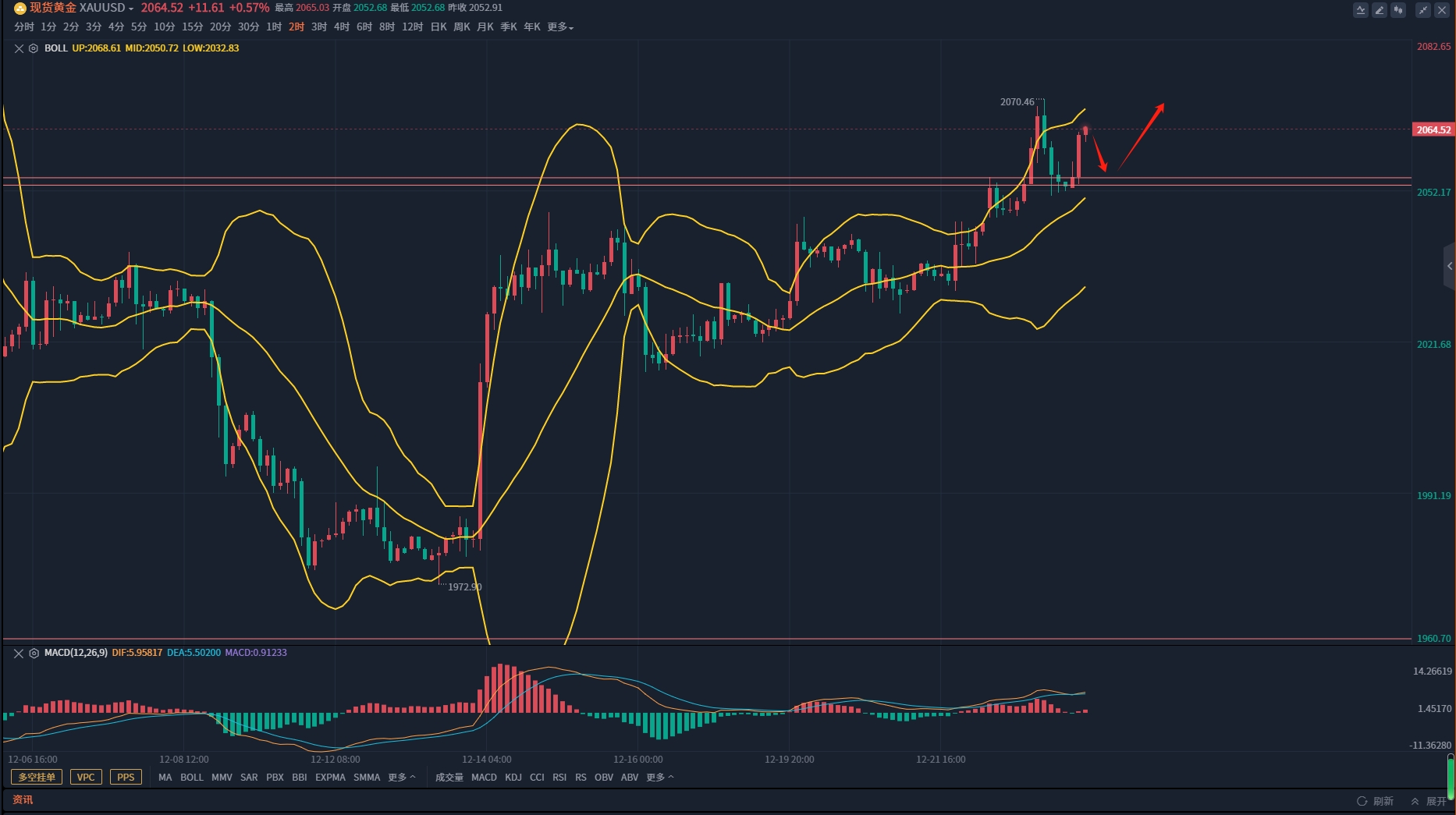Switch sub-chart to MACD in bottom bar

(484, 778)
